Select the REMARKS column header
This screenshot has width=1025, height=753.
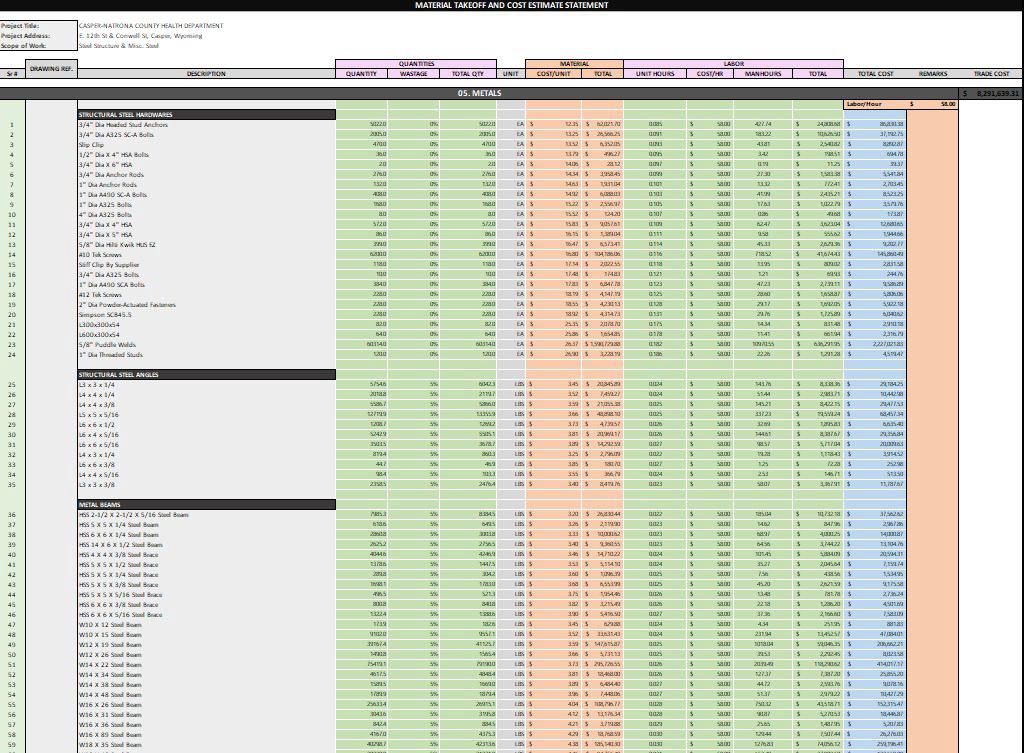[932, 73]
